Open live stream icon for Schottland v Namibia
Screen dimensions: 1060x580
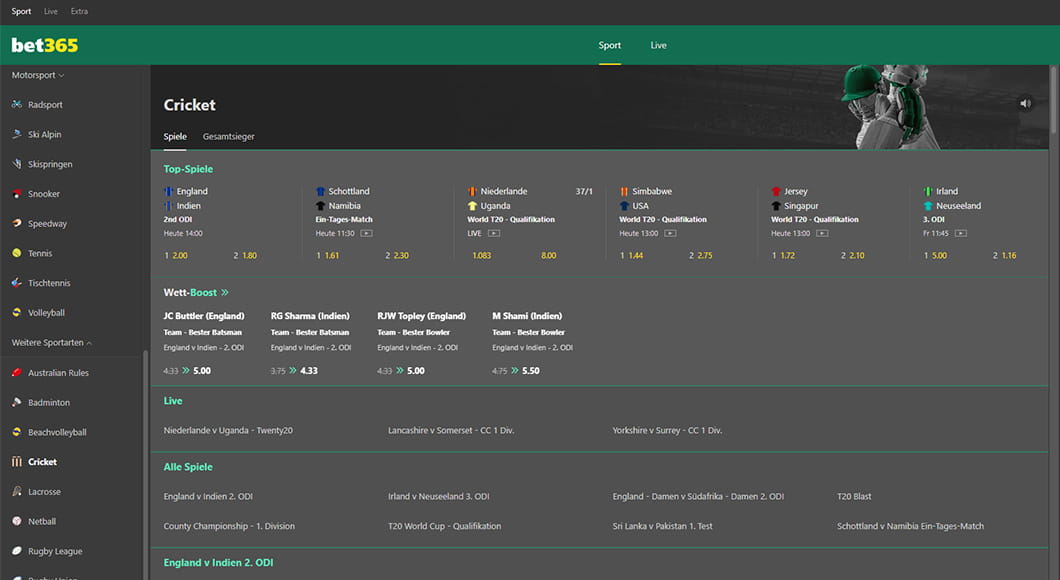click(366, 233)
